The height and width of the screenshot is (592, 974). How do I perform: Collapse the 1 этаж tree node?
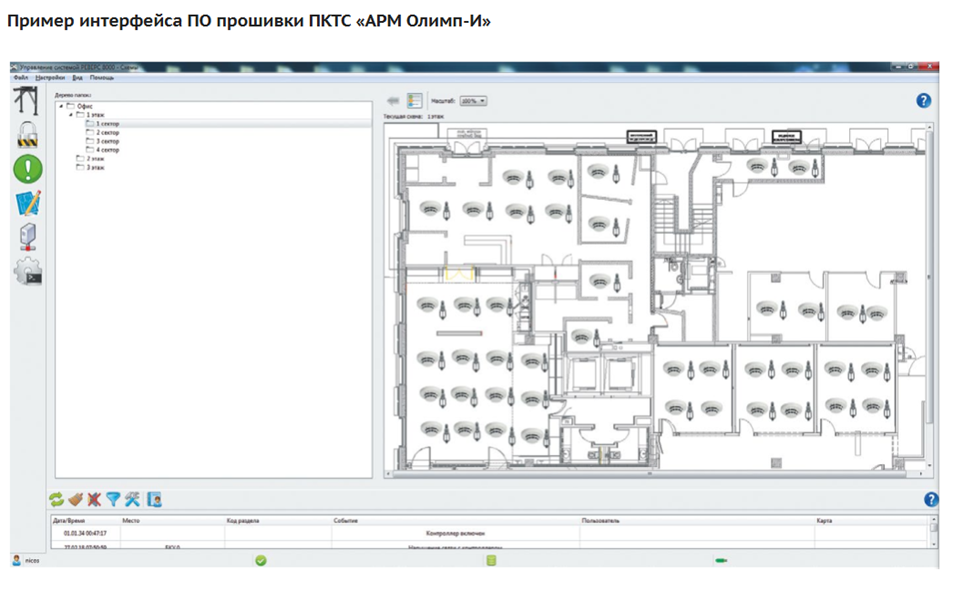[70, 115]
